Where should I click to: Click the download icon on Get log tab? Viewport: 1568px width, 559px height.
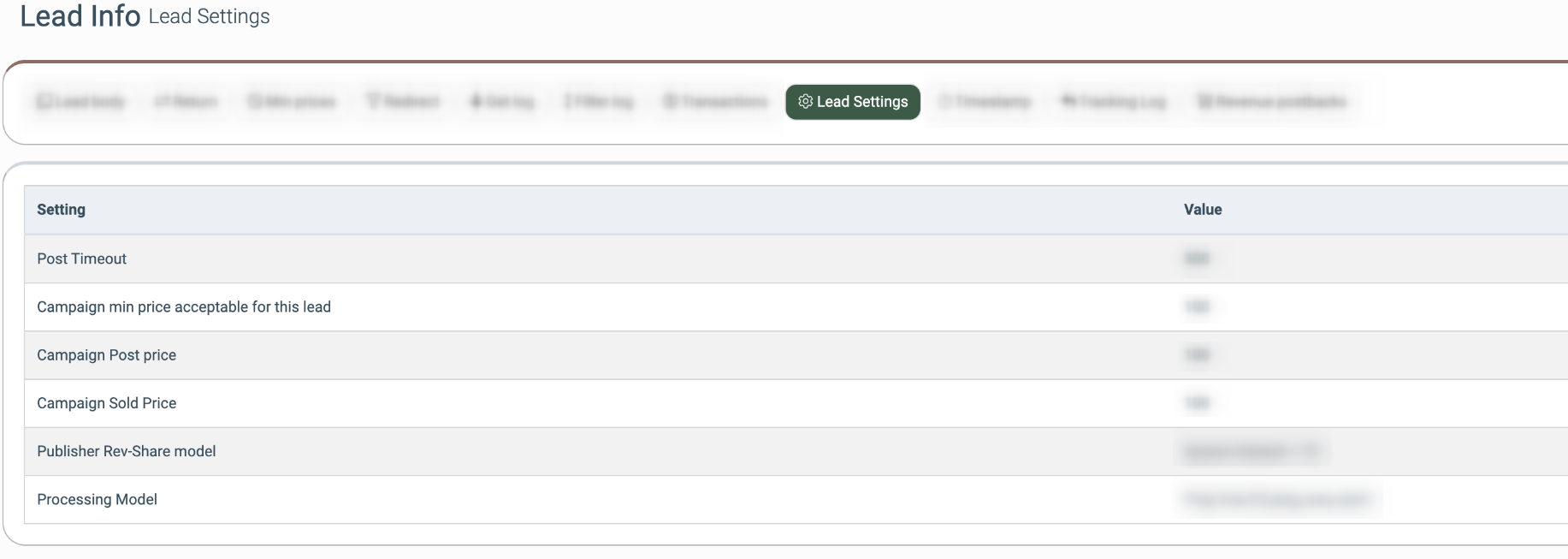click(476, 102)
